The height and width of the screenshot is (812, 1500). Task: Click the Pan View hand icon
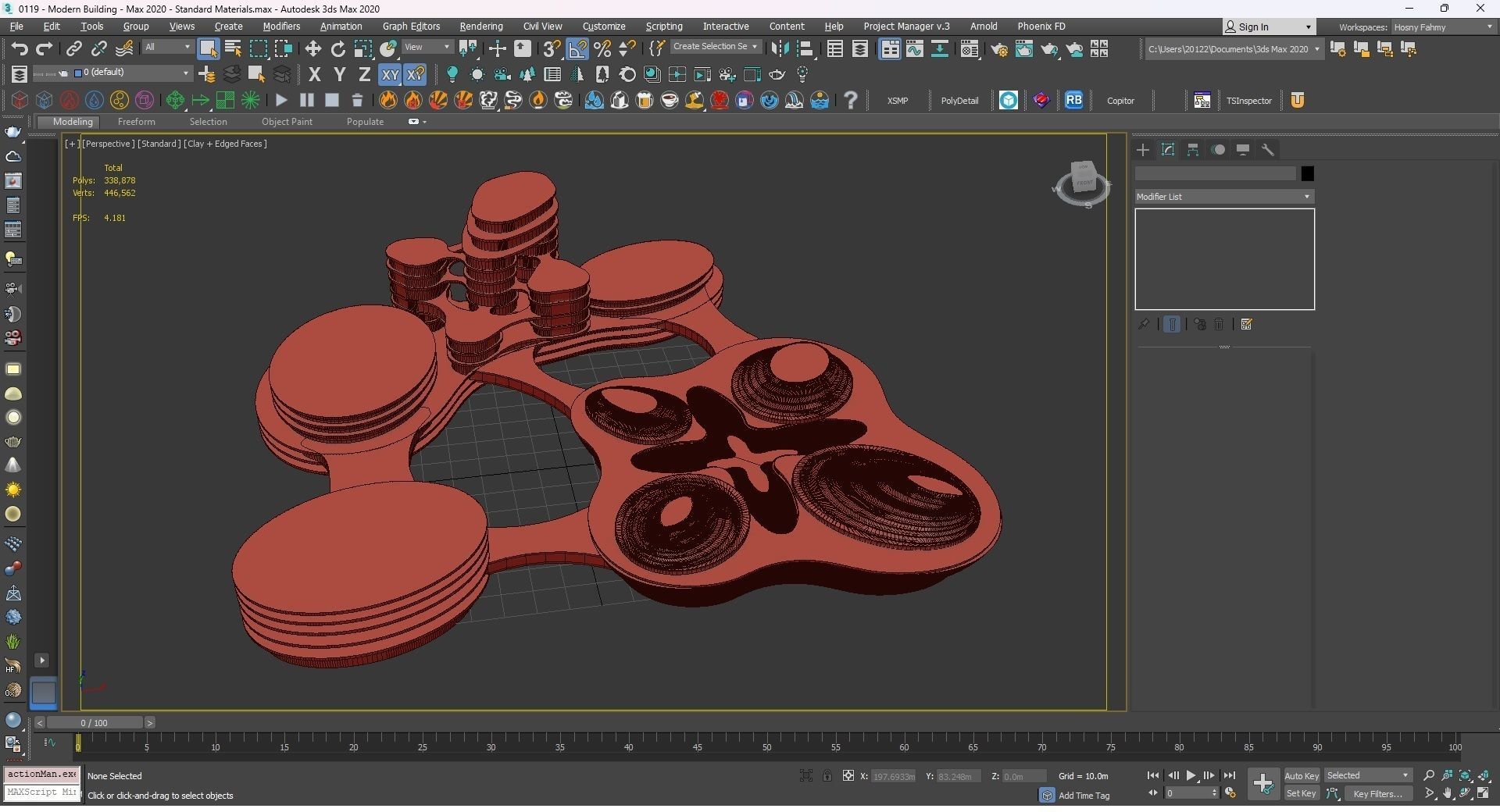click(x=1448, y=793)
